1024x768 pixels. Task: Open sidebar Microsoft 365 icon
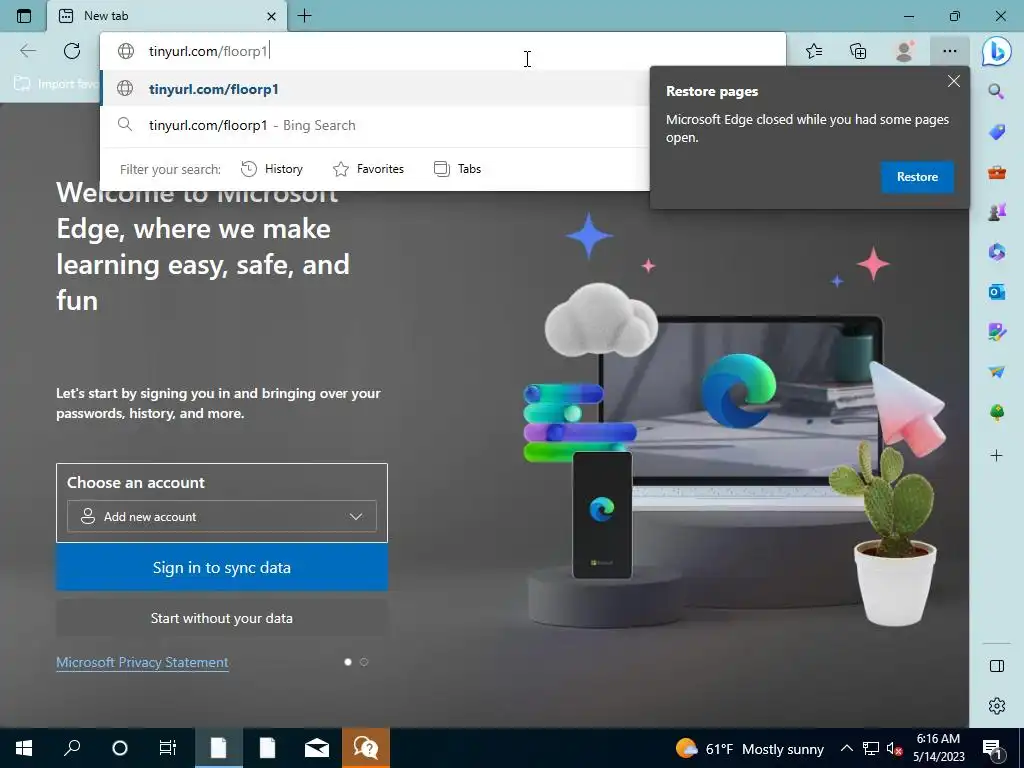click(x=997, y=251)
